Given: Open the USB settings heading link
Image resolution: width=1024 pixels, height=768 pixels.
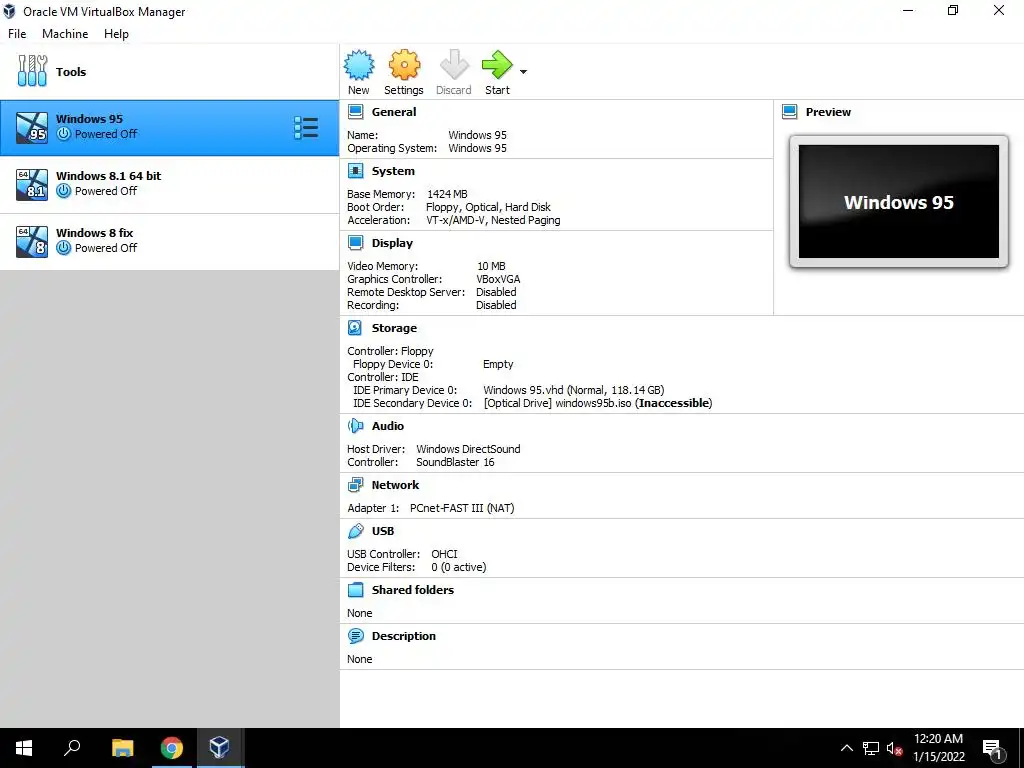Looking at the screenshot, I should [x=383, y=531].
